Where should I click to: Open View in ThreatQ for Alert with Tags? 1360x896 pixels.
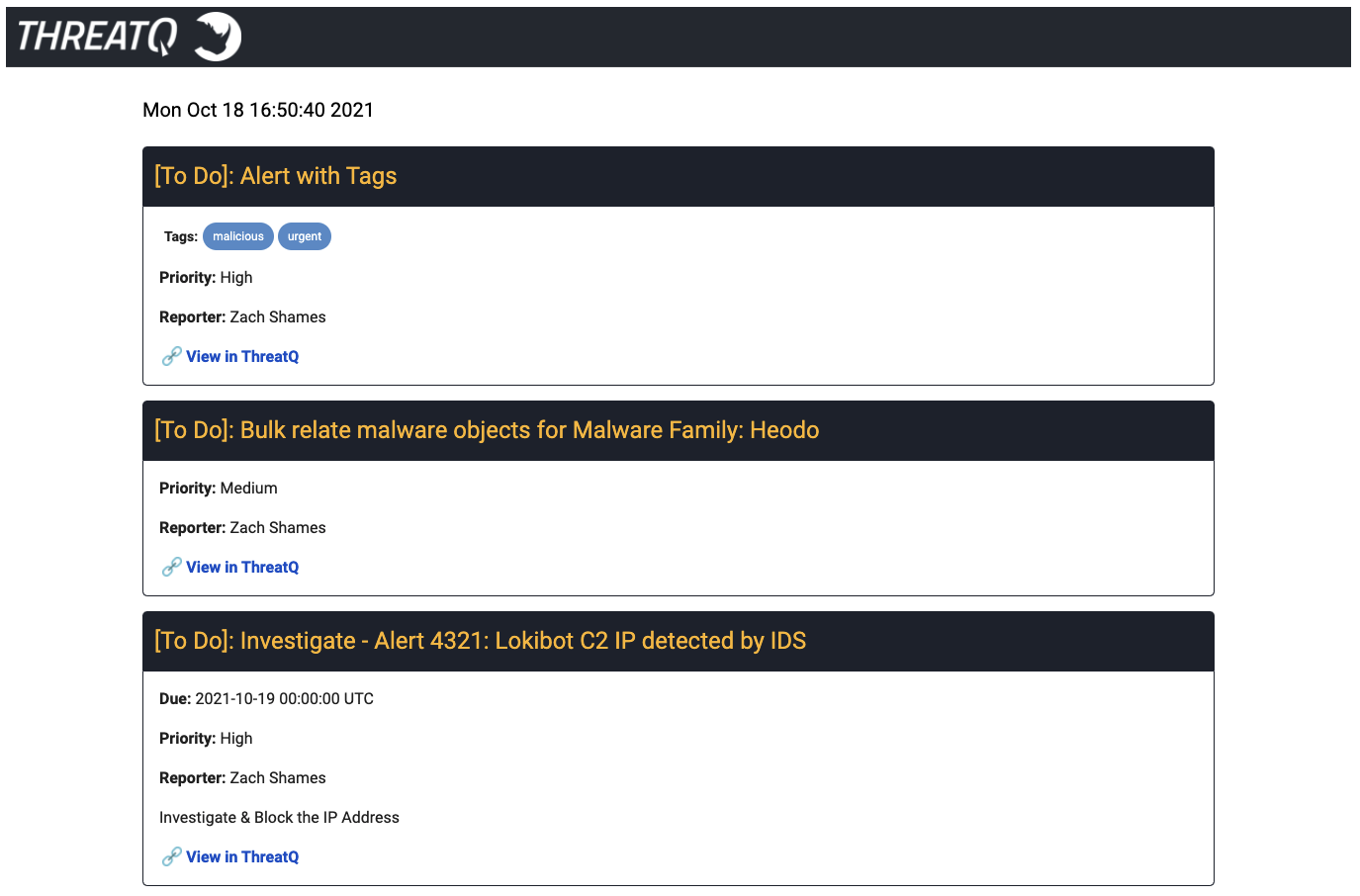point(242,356)
